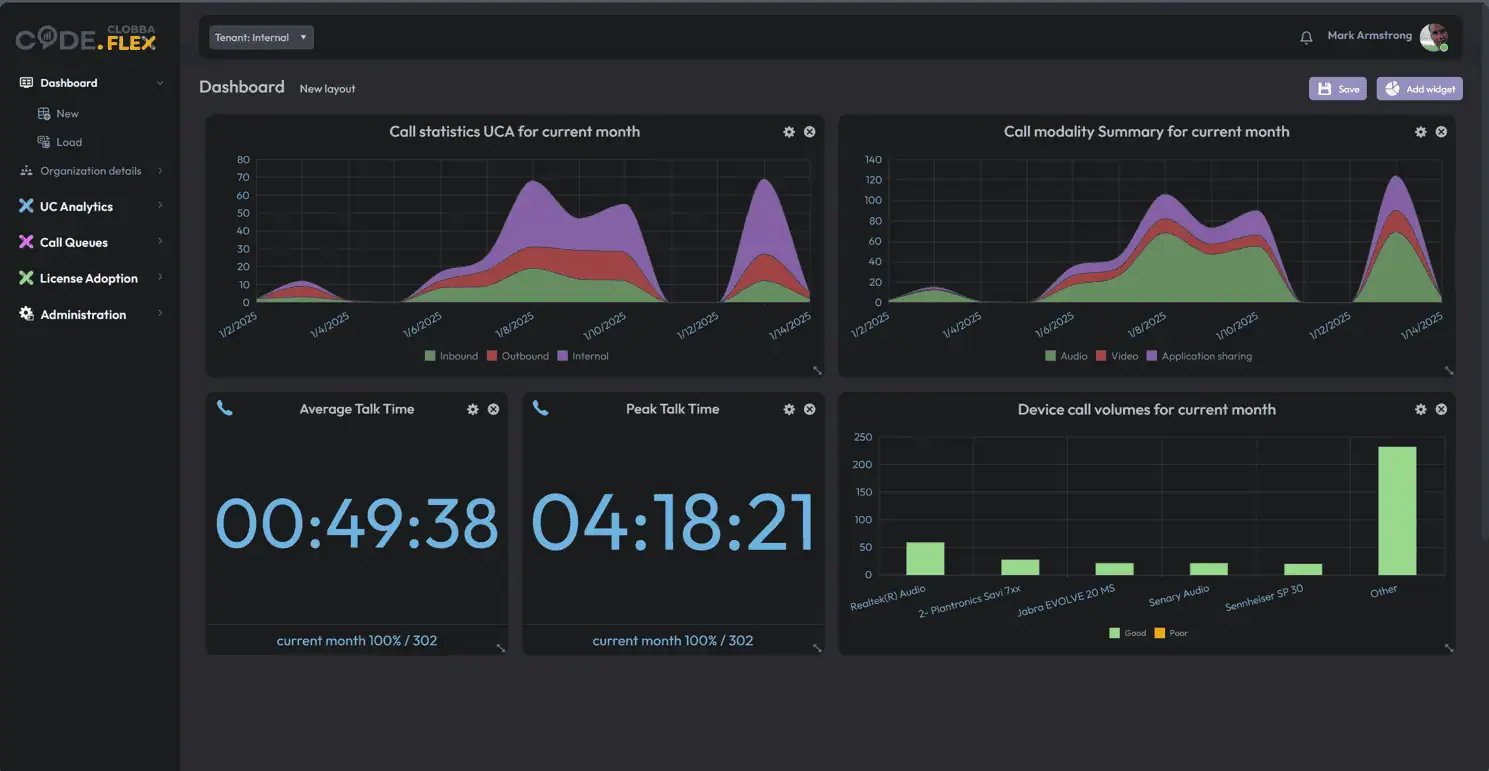Click resize handle of Average Talk Time widget
Screen dimensions: 1489x771
tap(501, 648)
